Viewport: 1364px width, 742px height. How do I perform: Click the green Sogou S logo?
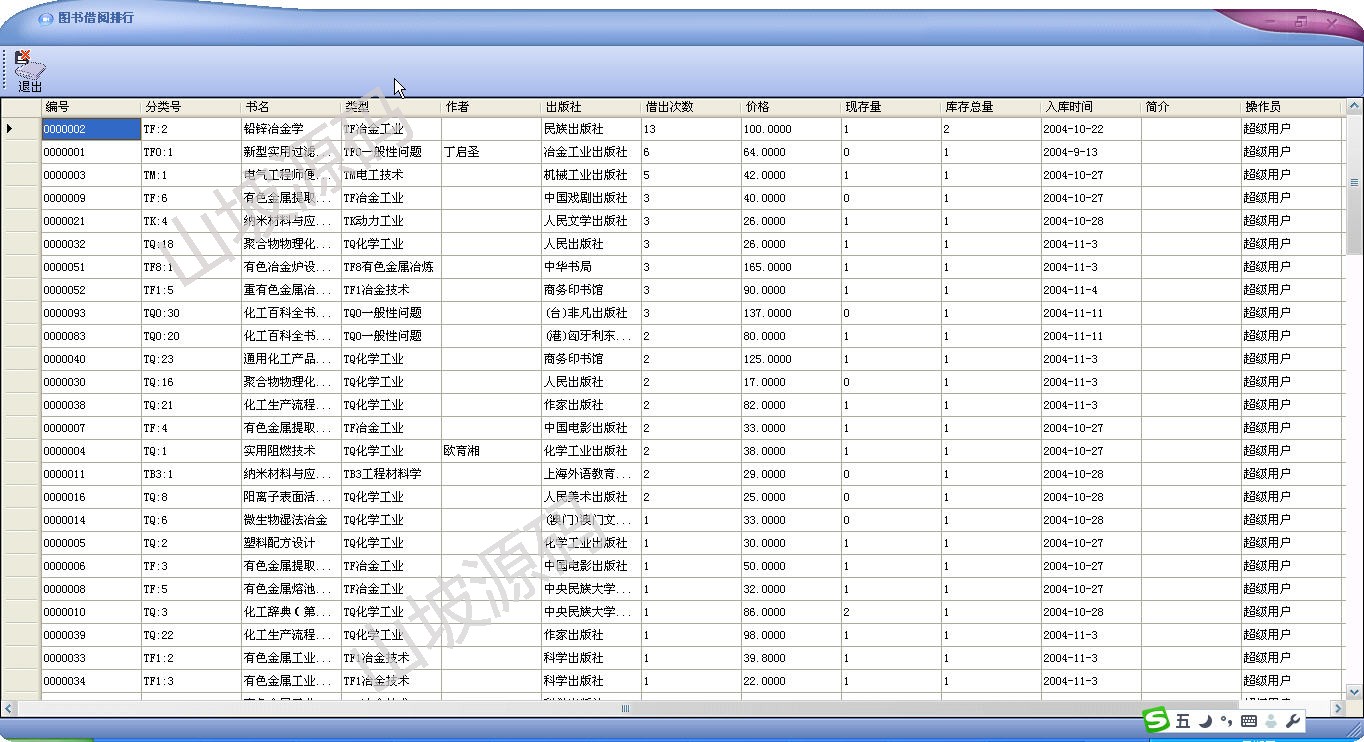click(1157, 720)
